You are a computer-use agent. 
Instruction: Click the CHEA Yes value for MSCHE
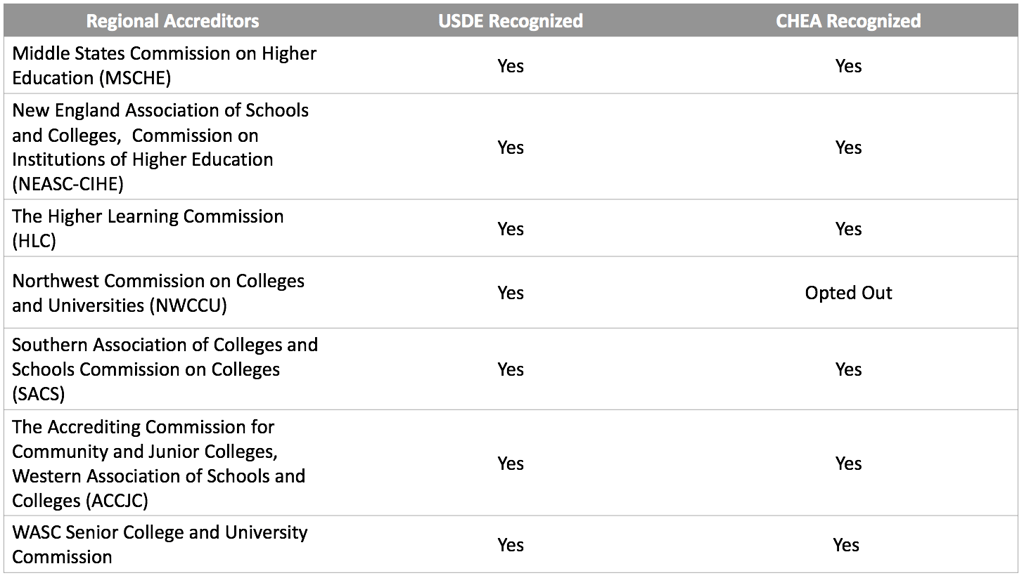[848, 66]
